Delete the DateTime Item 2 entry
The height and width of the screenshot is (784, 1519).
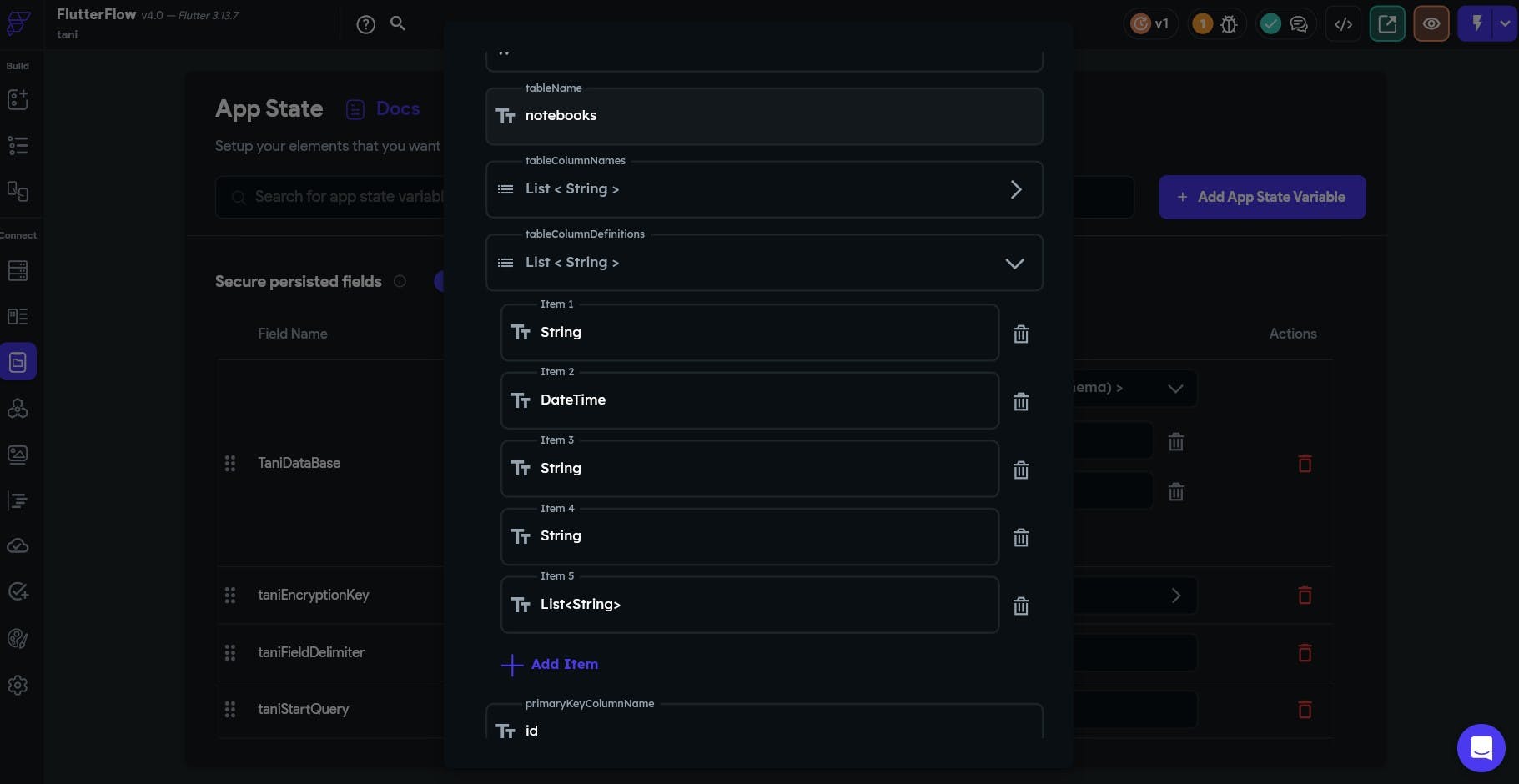click(1020, 402)
